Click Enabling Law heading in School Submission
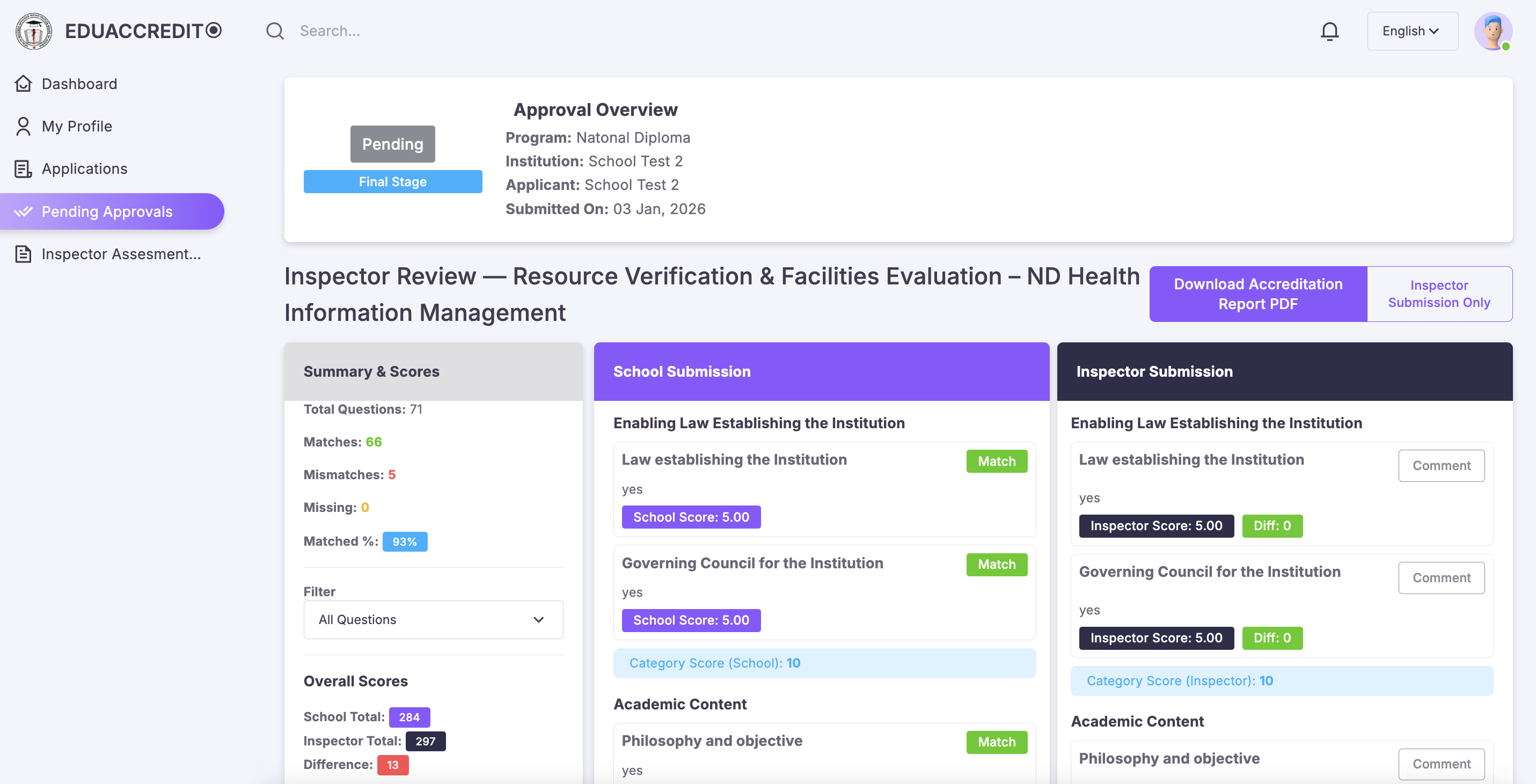 point(759,423)
